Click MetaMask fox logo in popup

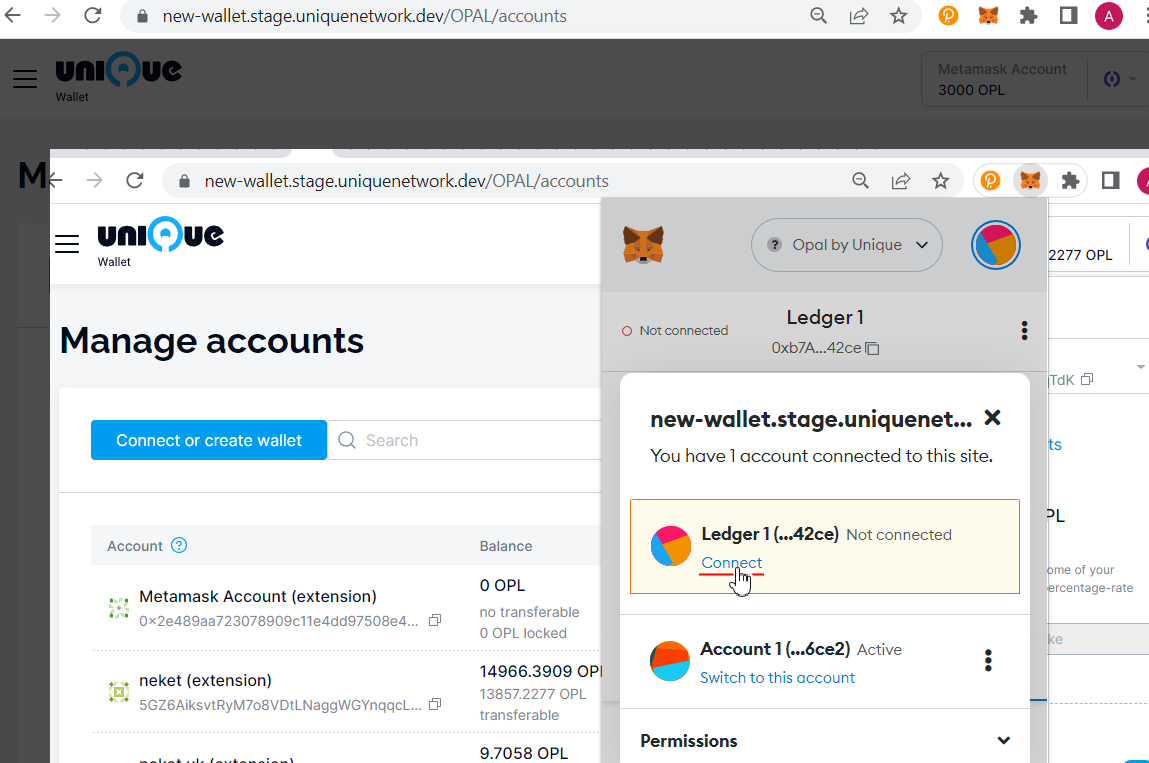(x=643, y=245)
